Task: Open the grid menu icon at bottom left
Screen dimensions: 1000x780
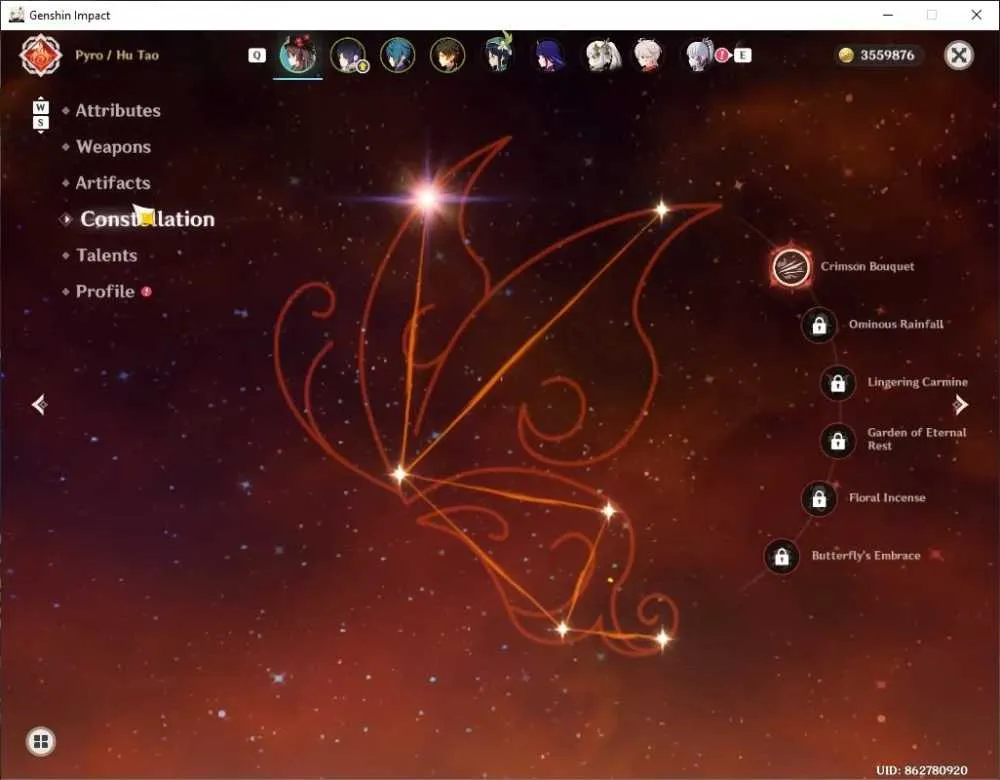Action: click(41, 741)
